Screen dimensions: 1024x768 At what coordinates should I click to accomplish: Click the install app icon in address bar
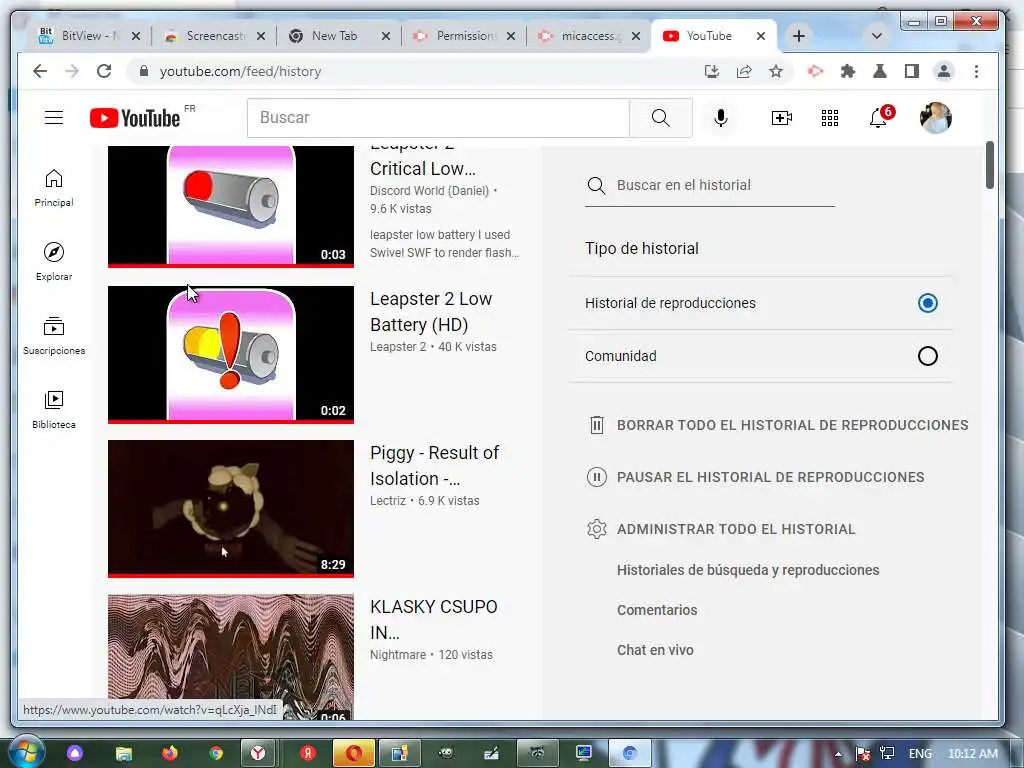[712, 71]
